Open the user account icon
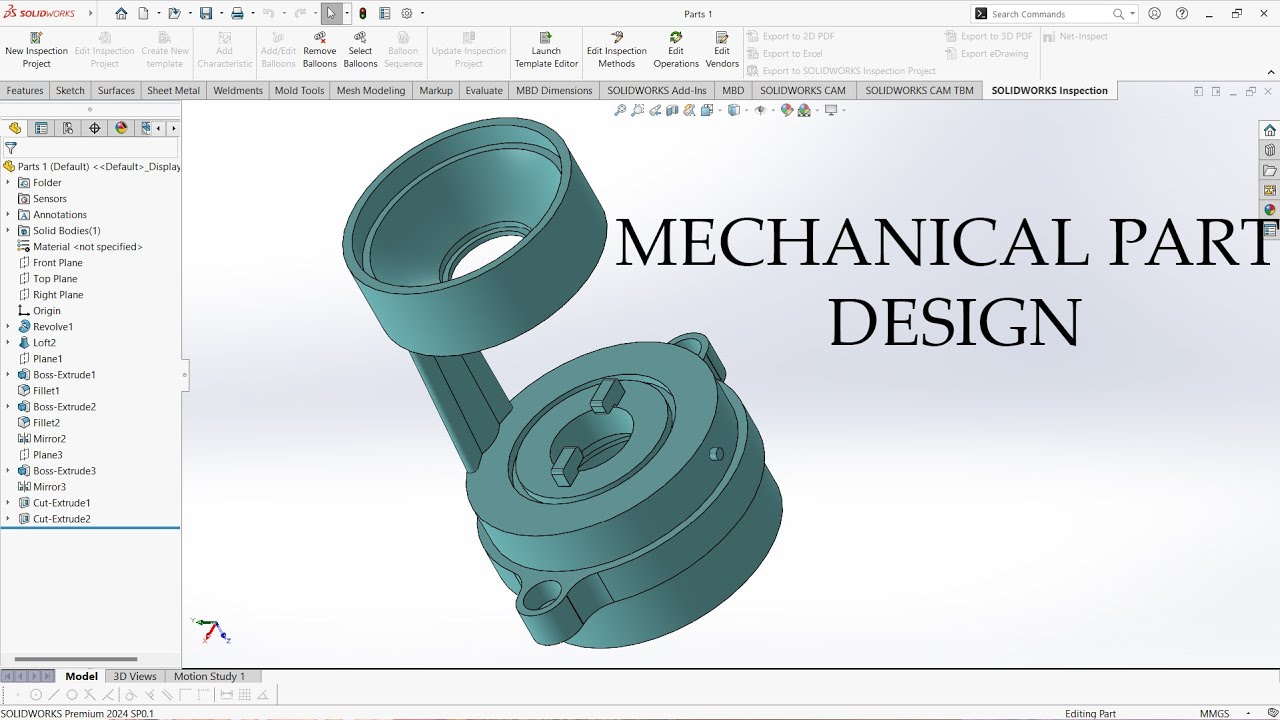Viewport: 1280px width, 720px height. [1155, 14]
